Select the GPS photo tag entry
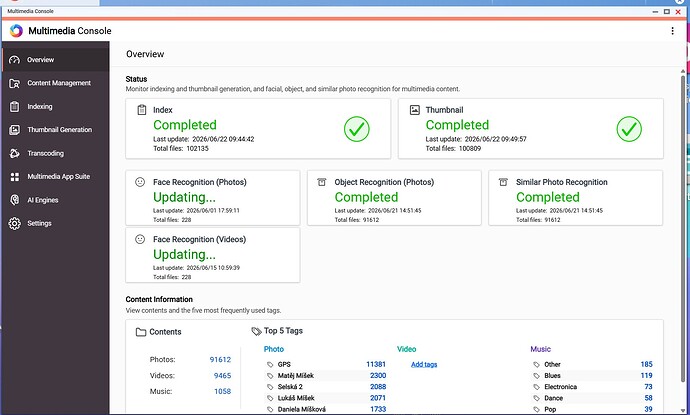 click(x=326, y=364)
